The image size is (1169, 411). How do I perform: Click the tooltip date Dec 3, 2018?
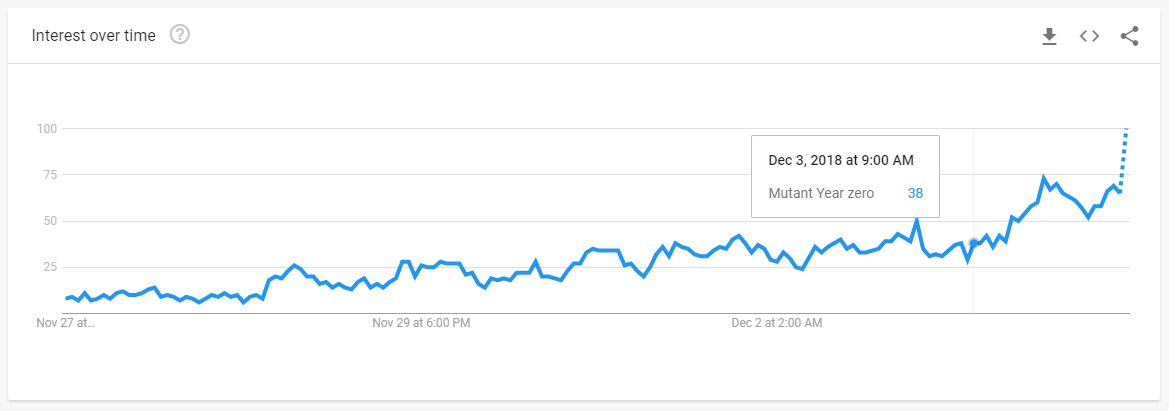coord(841,160)
